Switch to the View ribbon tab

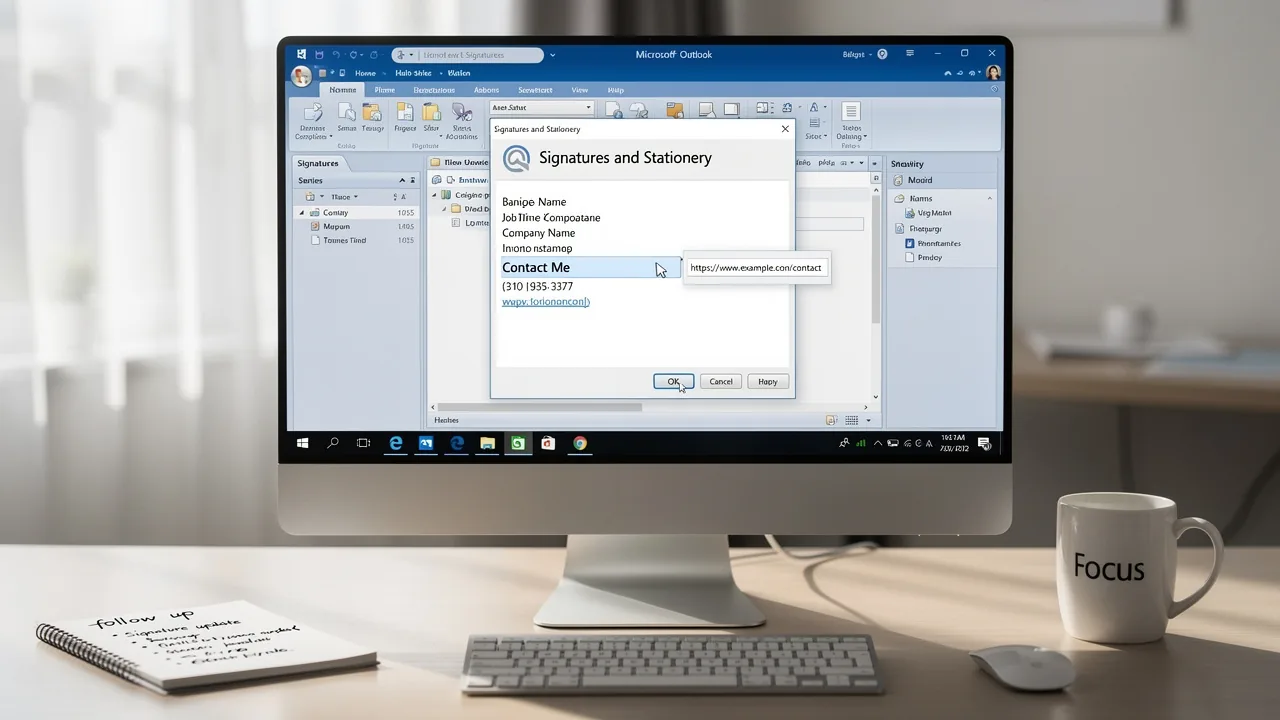[x=579, y=90]
